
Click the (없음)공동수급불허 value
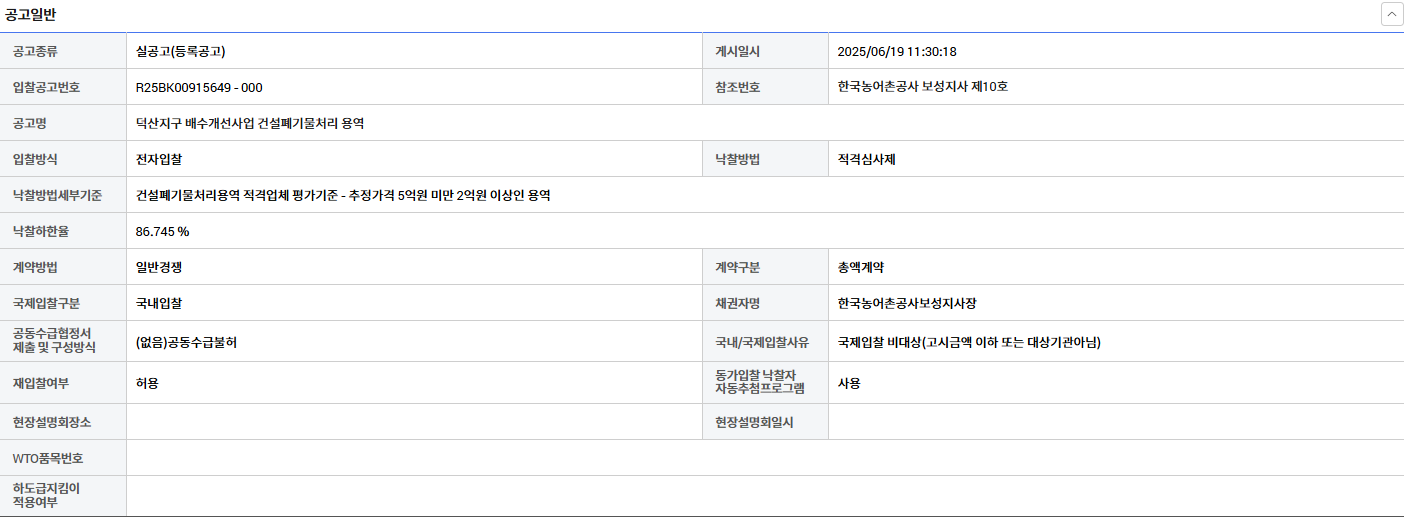click(x=186, y=342)
